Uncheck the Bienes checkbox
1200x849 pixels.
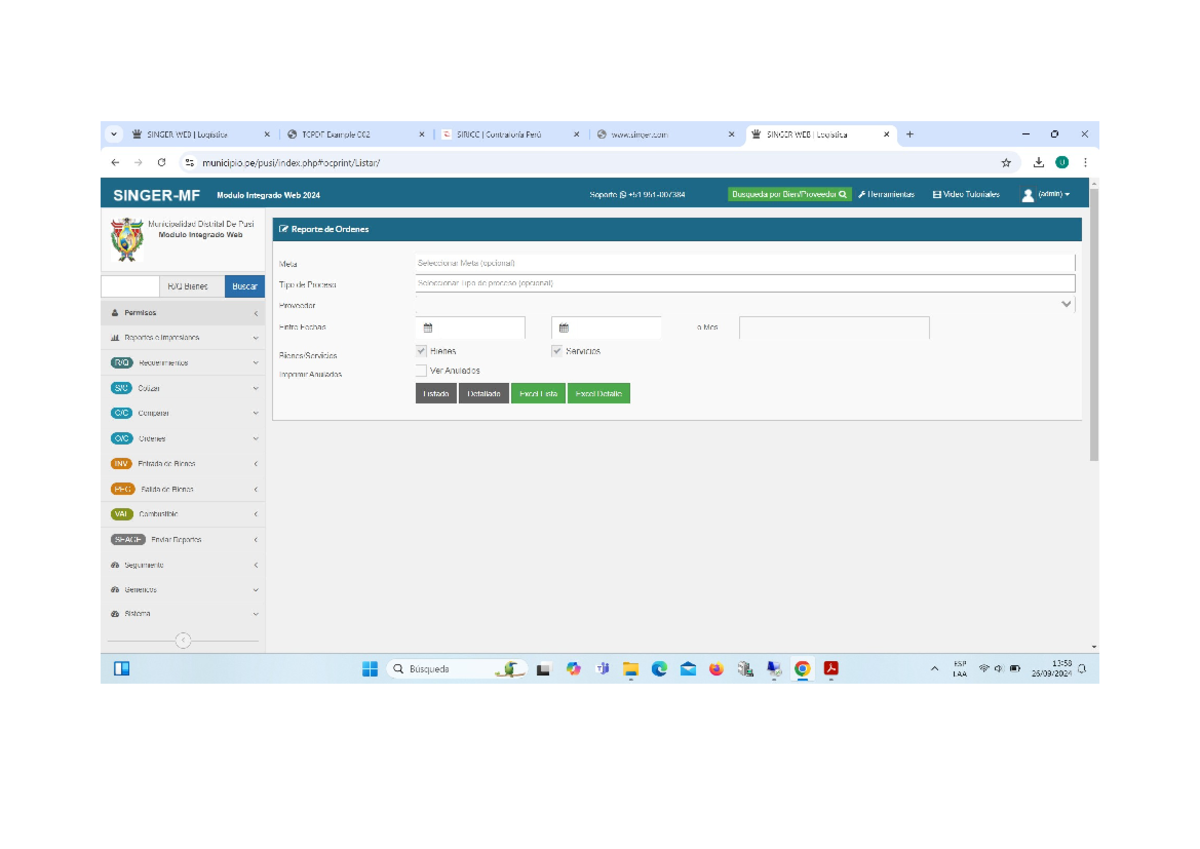click(421, 351)
